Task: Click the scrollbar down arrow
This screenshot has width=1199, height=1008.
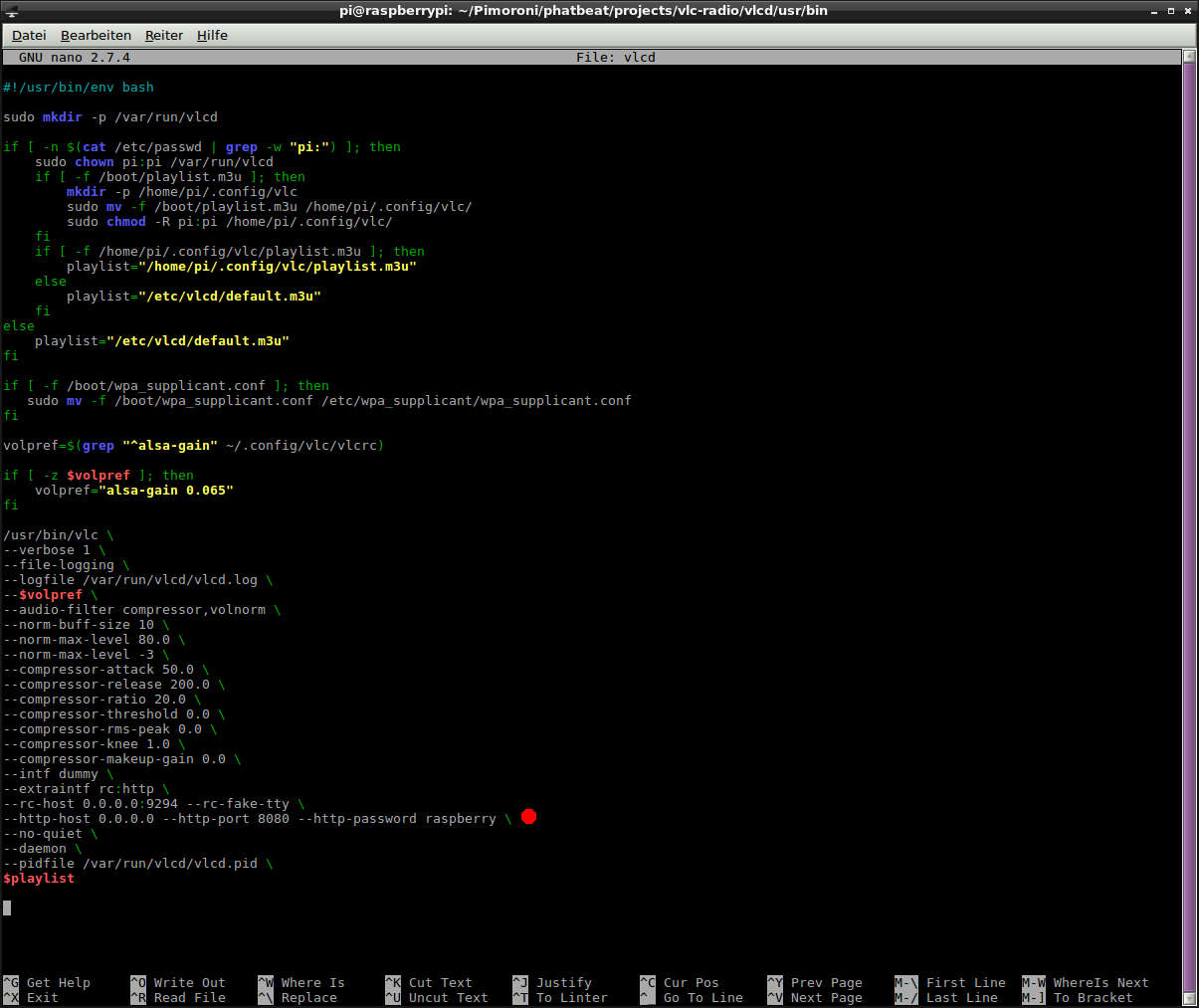Action: (1189, 1000)
